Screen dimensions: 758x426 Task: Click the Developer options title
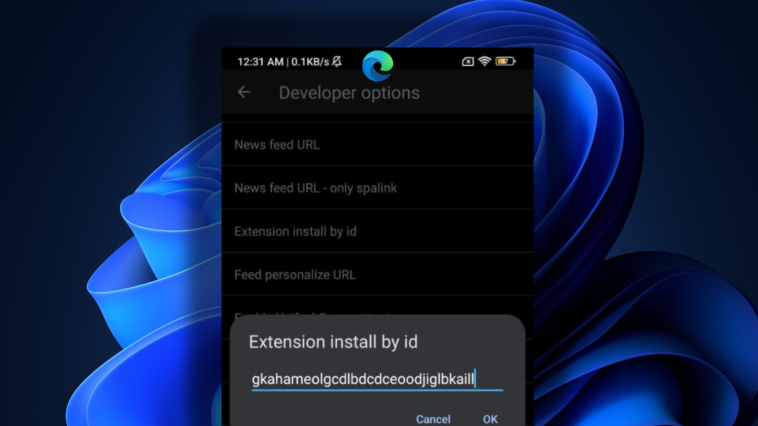(x=349, y=93)
